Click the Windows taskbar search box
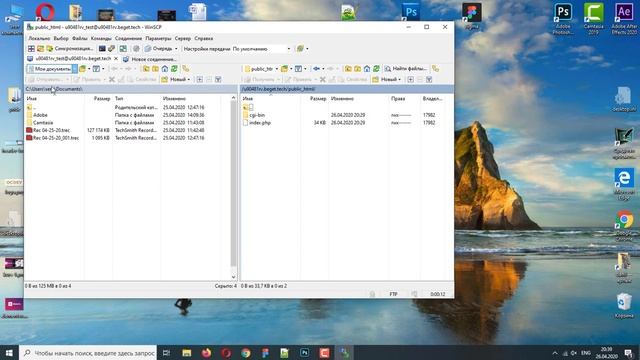The image size is (640, 360). click(x=88, y=353)
